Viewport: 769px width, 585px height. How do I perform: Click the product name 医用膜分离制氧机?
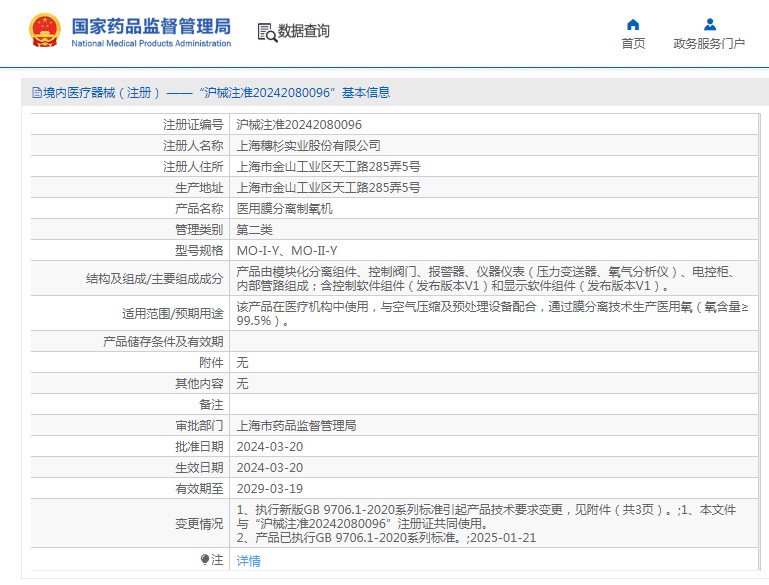click(284, 209)
